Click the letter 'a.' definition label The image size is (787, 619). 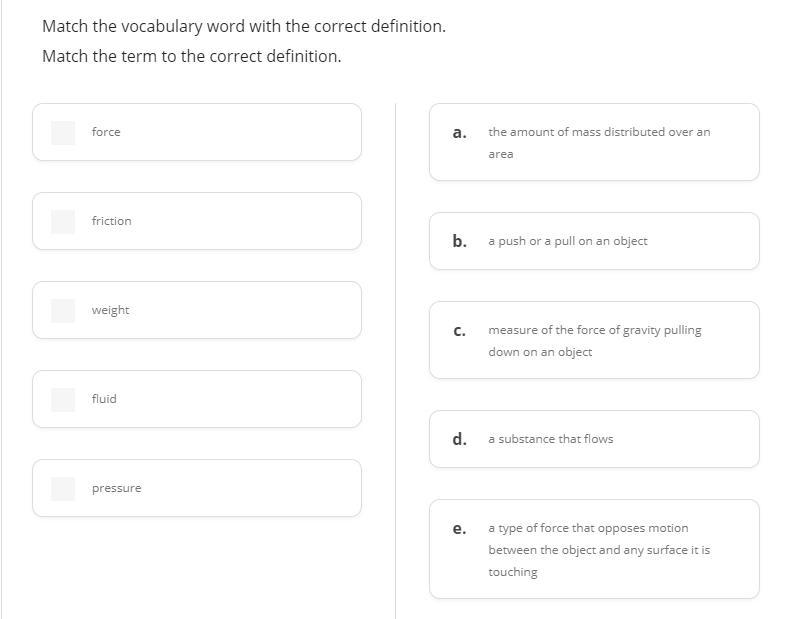pos(459,132)
